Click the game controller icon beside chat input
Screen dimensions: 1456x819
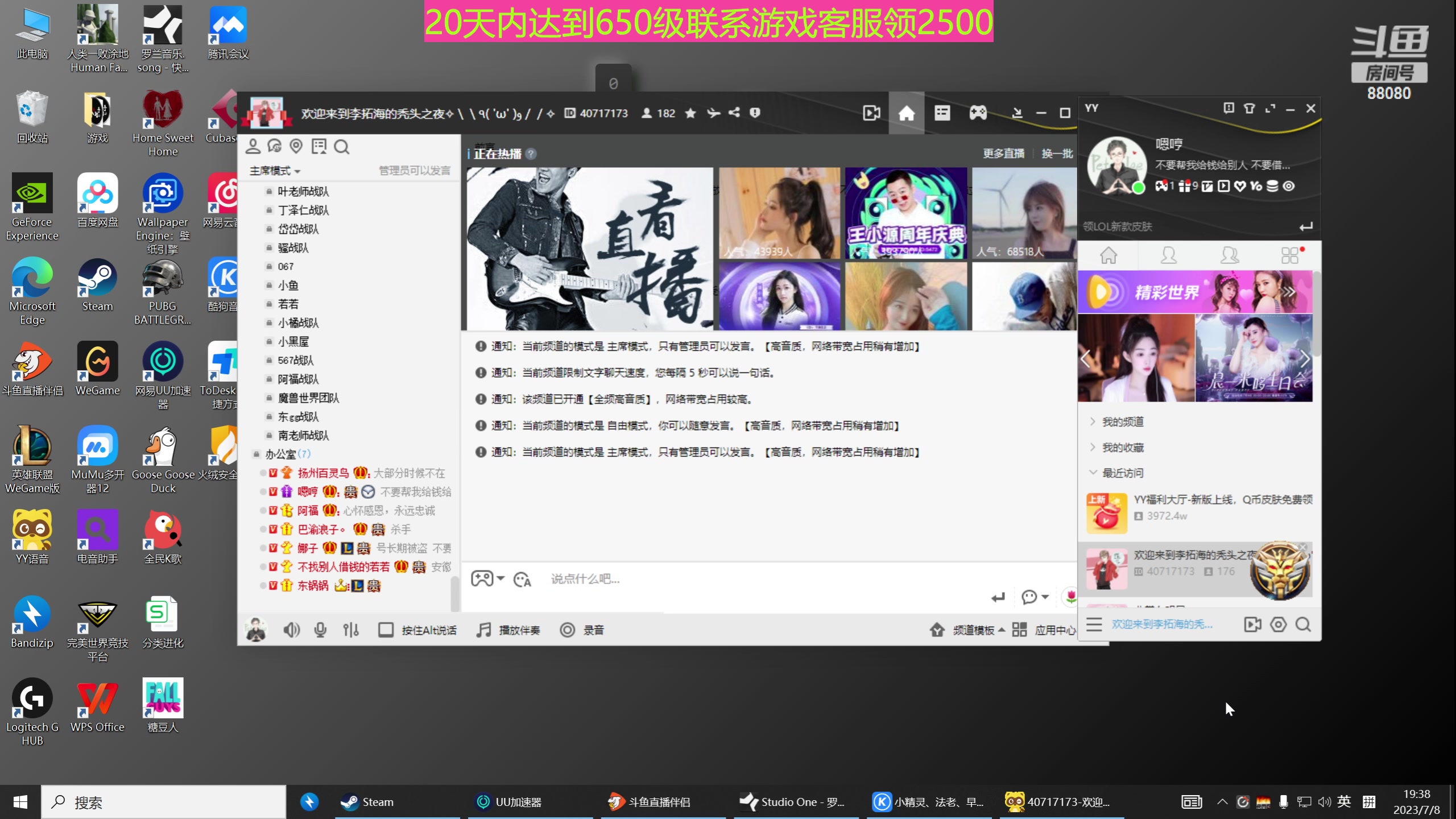[x=482, y=578]
